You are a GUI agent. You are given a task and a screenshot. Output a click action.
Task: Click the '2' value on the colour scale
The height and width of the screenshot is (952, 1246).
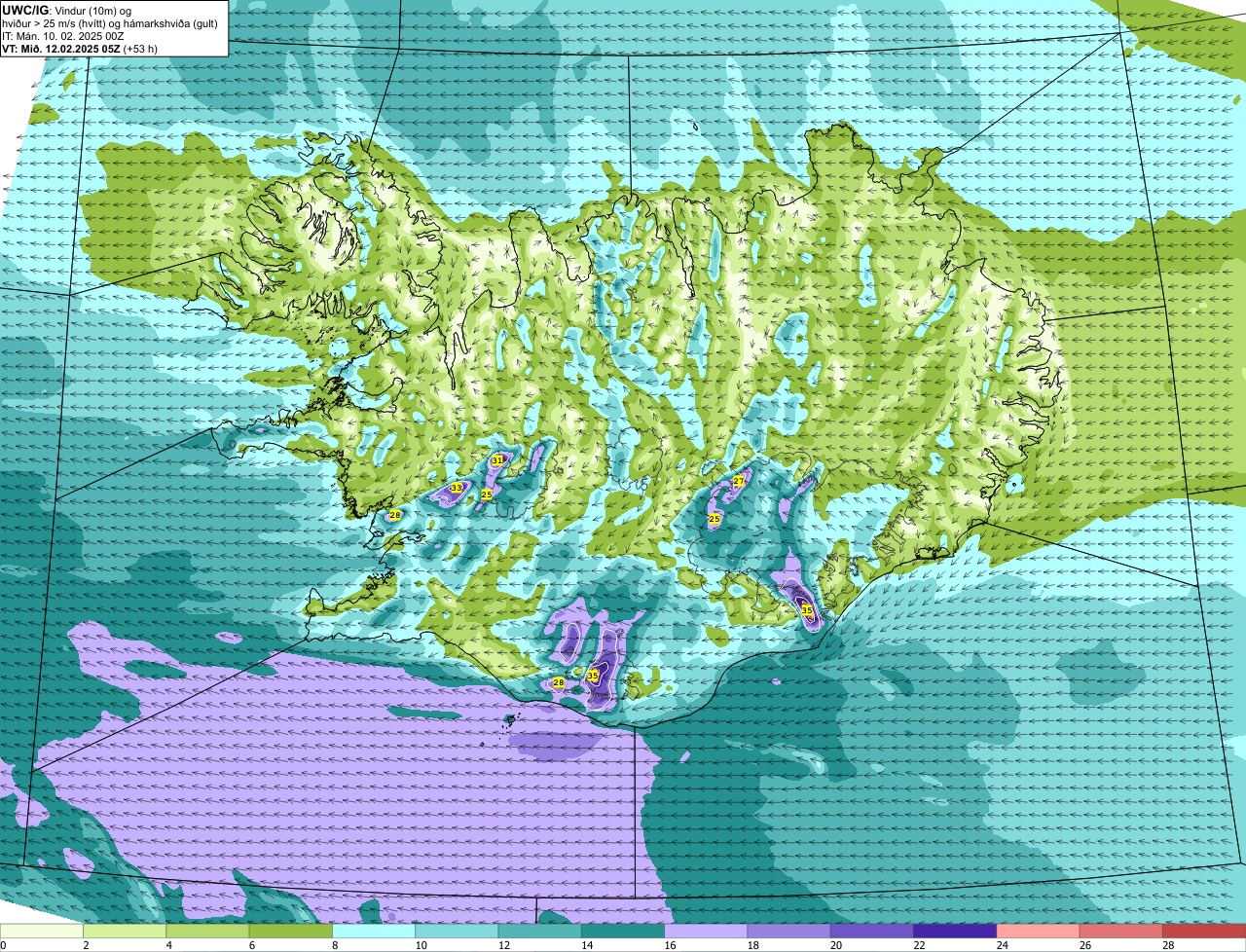86,945
